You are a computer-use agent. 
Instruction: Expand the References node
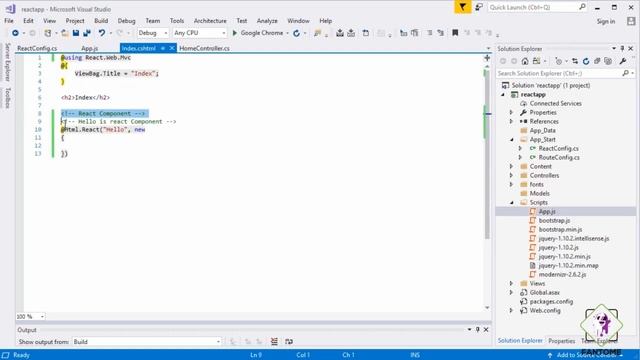[x=511, y=121]
